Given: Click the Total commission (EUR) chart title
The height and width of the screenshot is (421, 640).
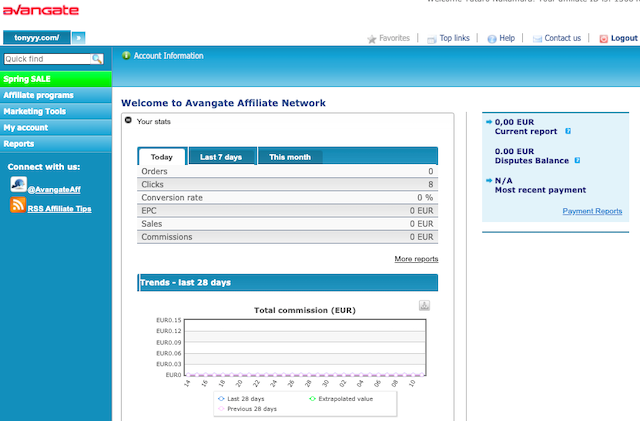Looking at the screenshot, I should (305, 310).
